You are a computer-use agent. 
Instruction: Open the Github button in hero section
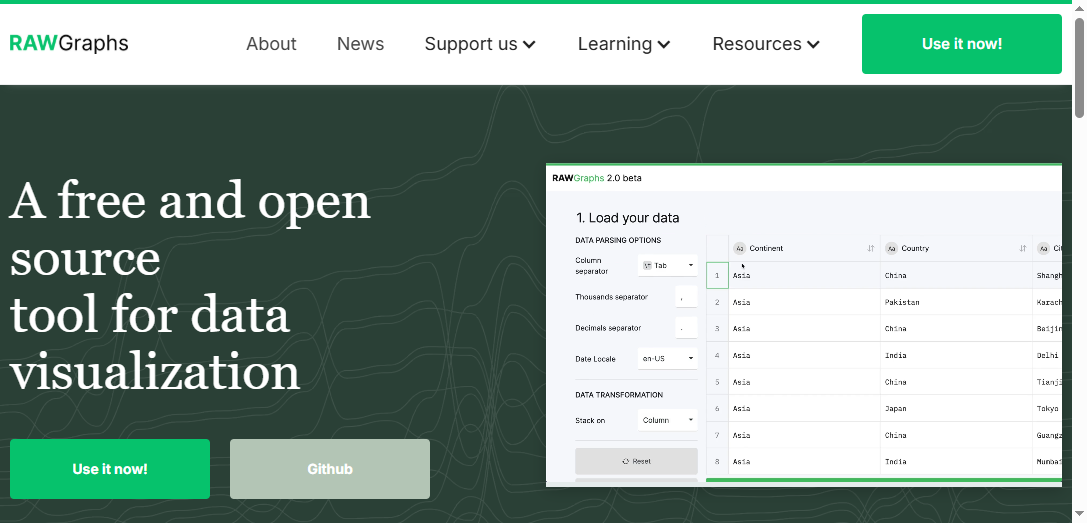329,469
